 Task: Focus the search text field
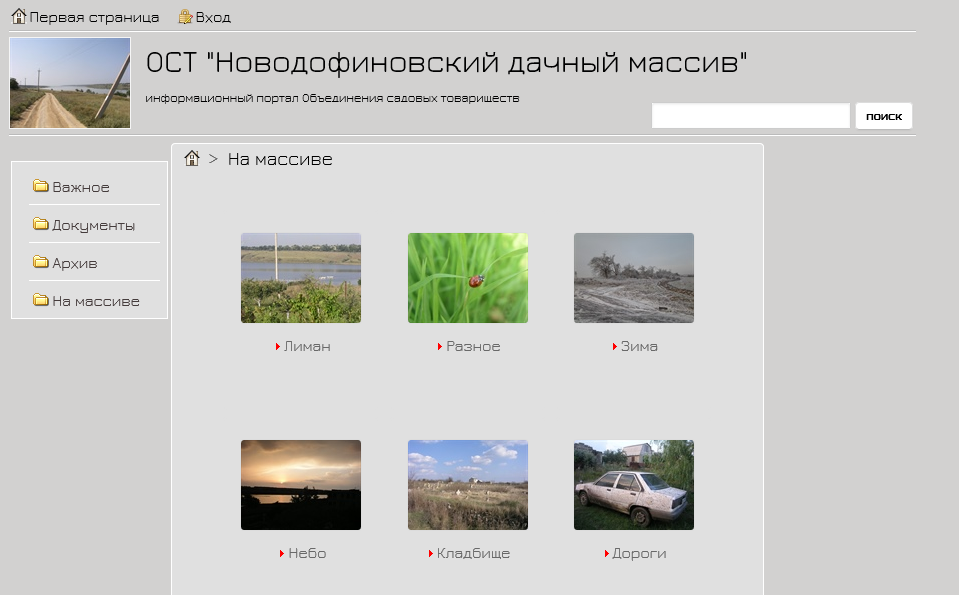click(750, 116)
